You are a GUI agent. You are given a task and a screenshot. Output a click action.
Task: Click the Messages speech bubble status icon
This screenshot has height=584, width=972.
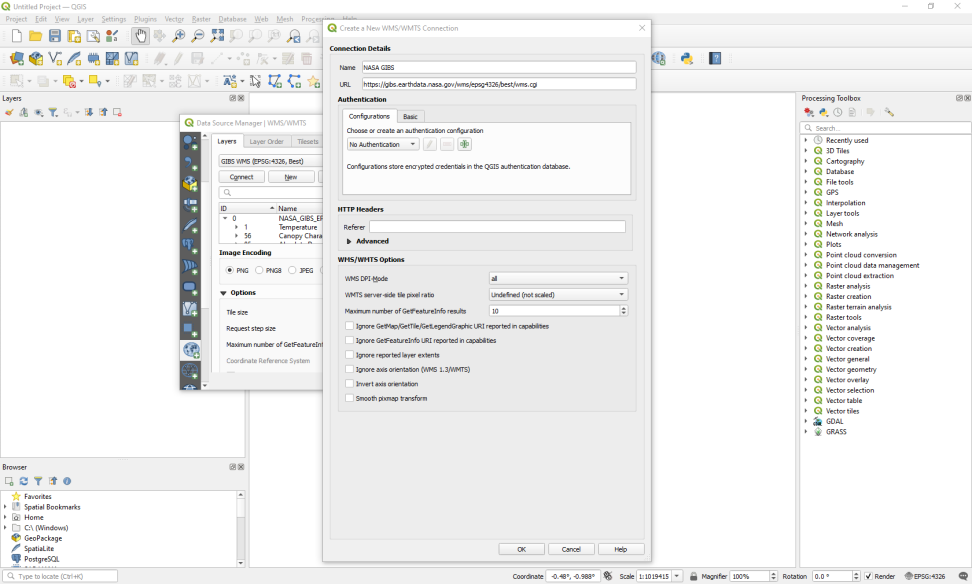pos(963,576)
